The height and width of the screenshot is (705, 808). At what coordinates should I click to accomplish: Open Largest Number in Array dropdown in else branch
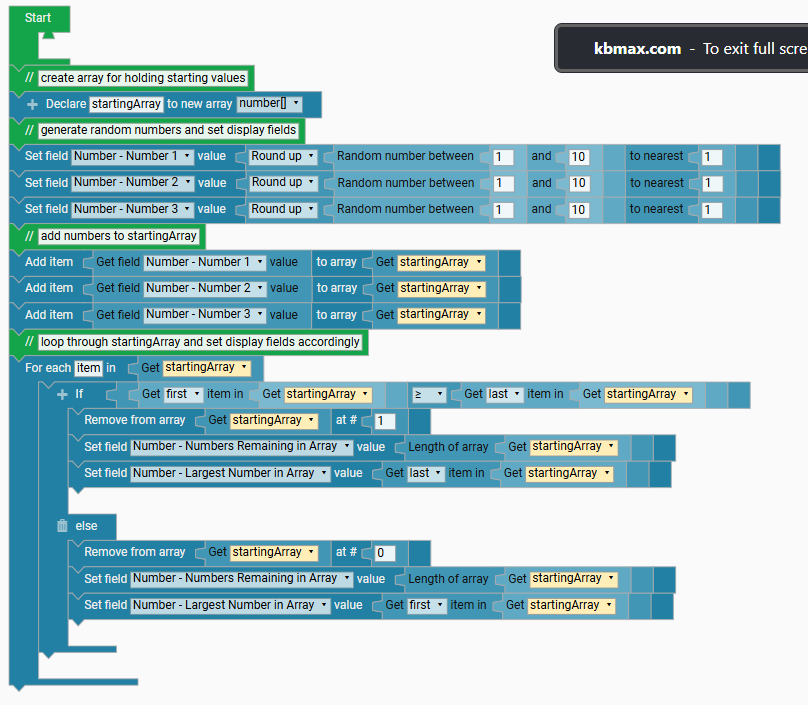pos(230,605)
